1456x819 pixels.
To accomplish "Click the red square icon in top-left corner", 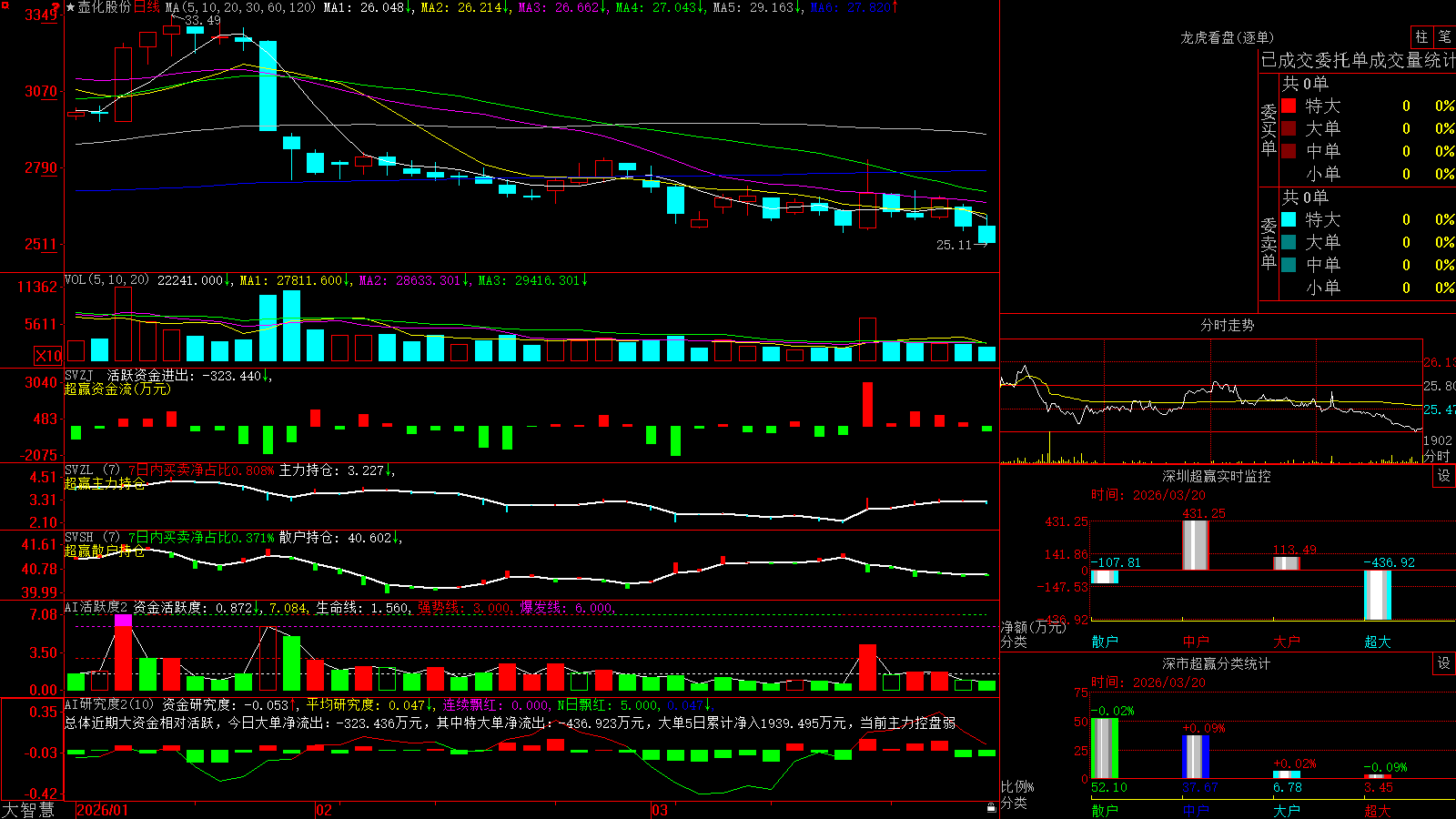I will click(x=5, y=5).
